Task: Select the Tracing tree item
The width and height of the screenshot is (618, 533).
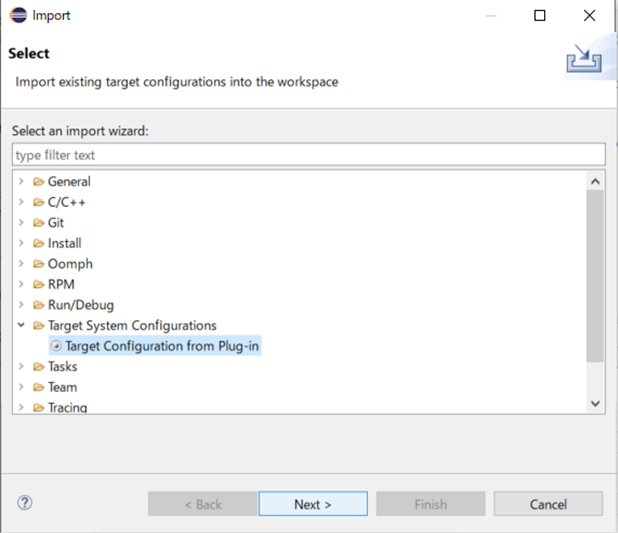Action: pos(67,407)
